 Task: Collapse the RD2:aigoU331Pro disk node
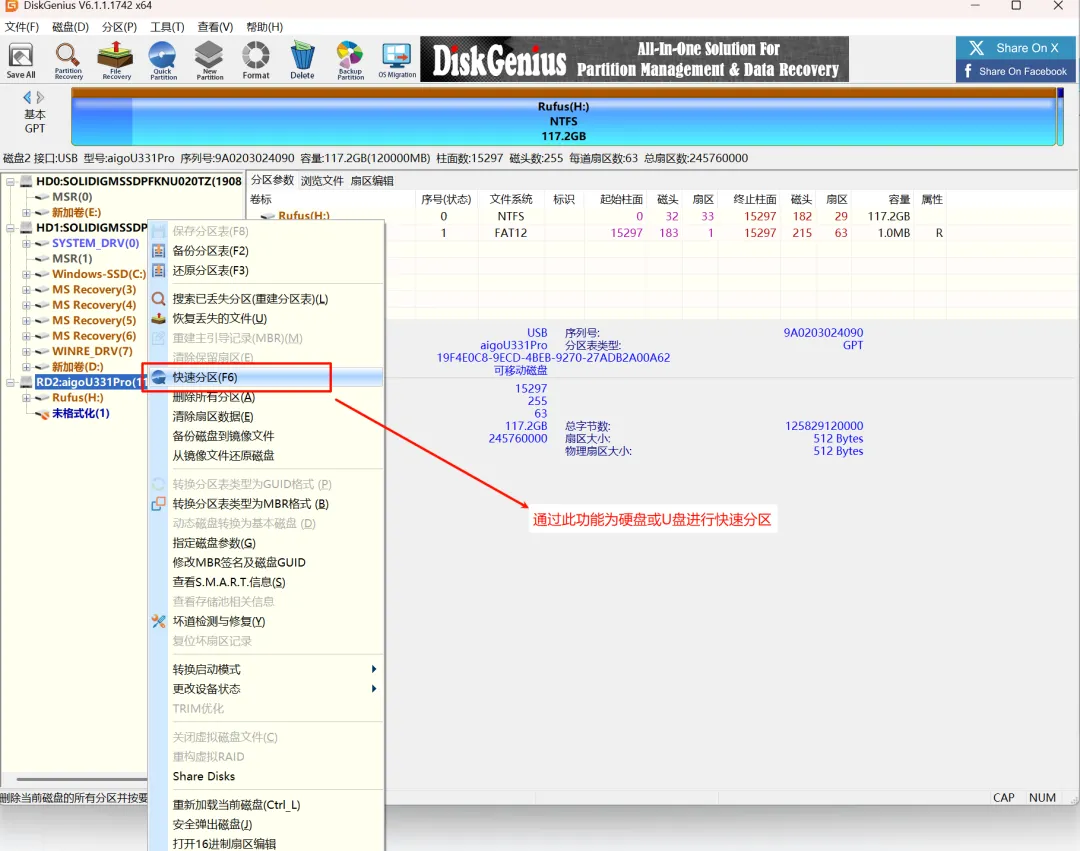tap(10, 382)
